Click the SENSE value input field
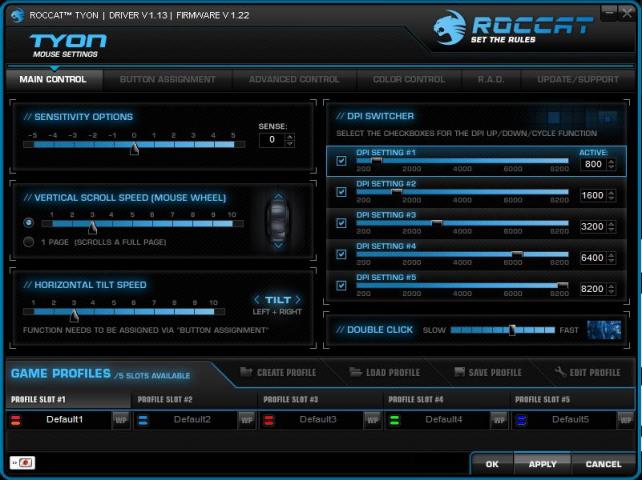Viewport: 642px width, 480px height. pyautogui.click(x=272, y=140)
